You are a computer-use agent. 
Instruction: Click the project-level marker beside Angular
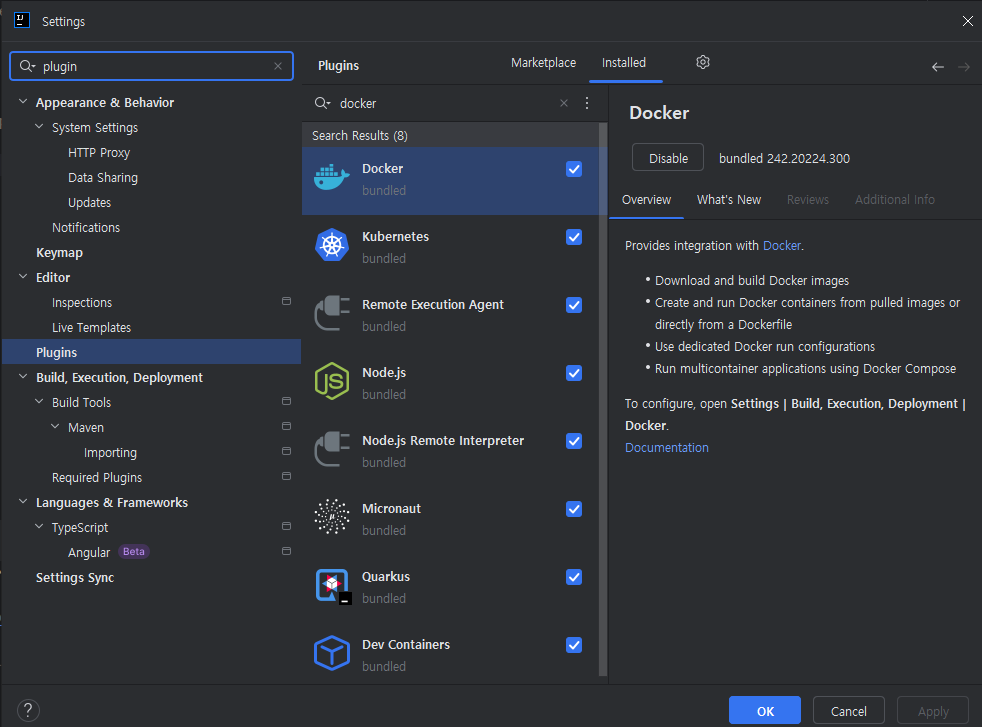coord(286,551)
